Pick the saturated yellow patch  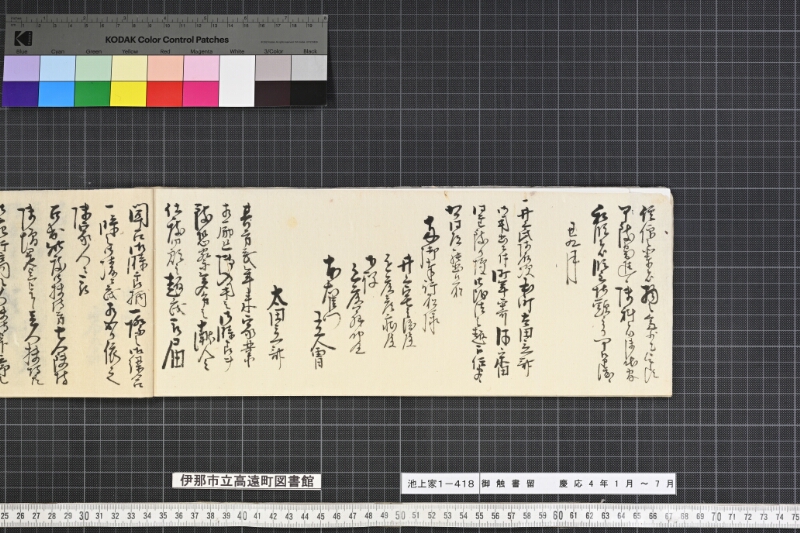coord(129,94)
